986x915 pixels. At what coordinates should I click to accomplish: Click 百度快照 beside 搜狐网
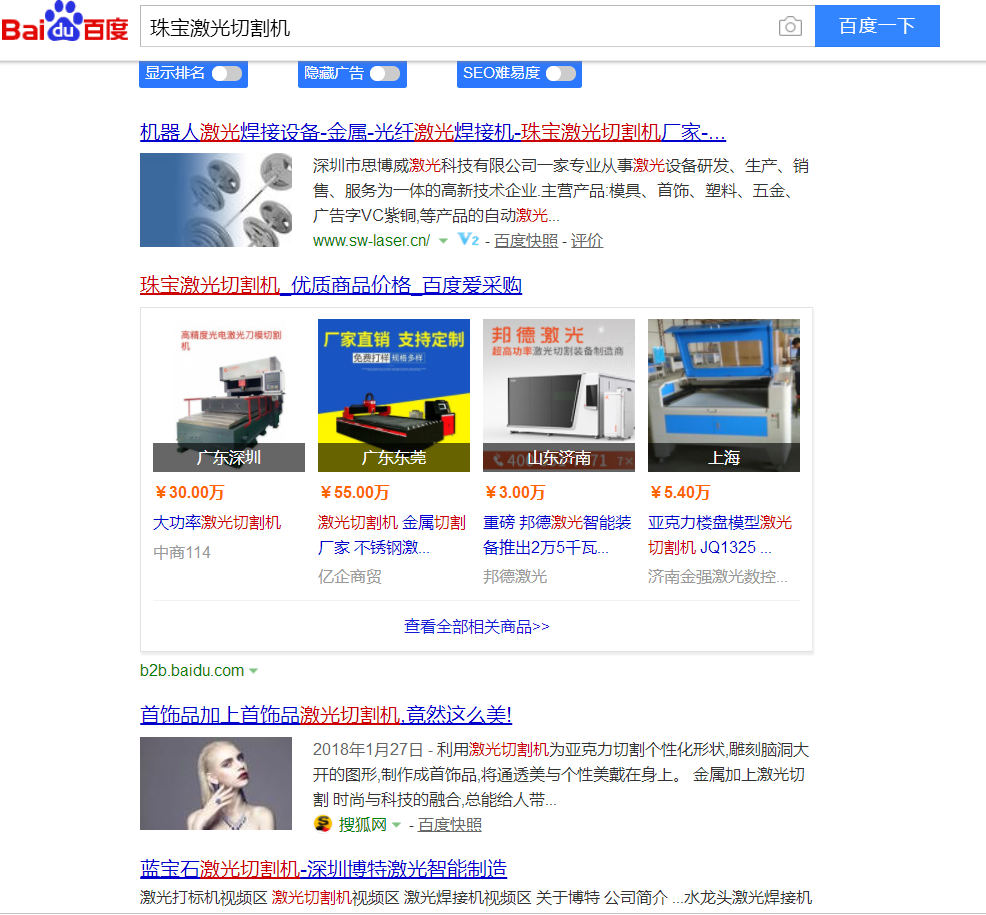click(x=450, y=824)
